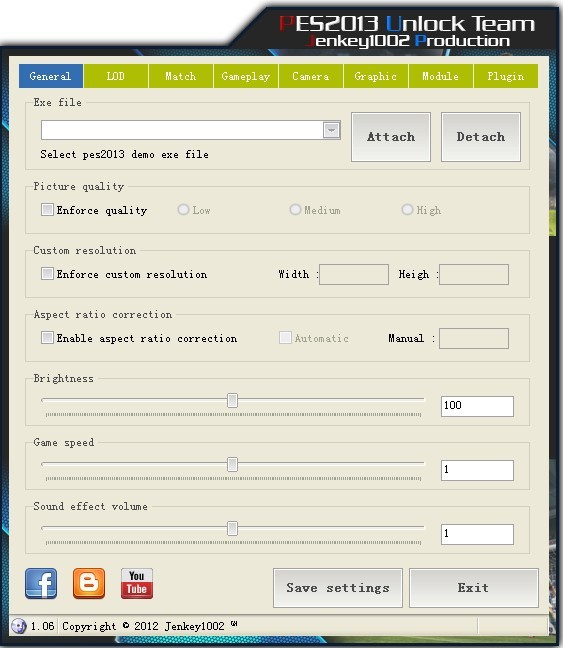Click the Game speed slider handle
This screenshot has height=648, width=563.
(x=232, y=465)
